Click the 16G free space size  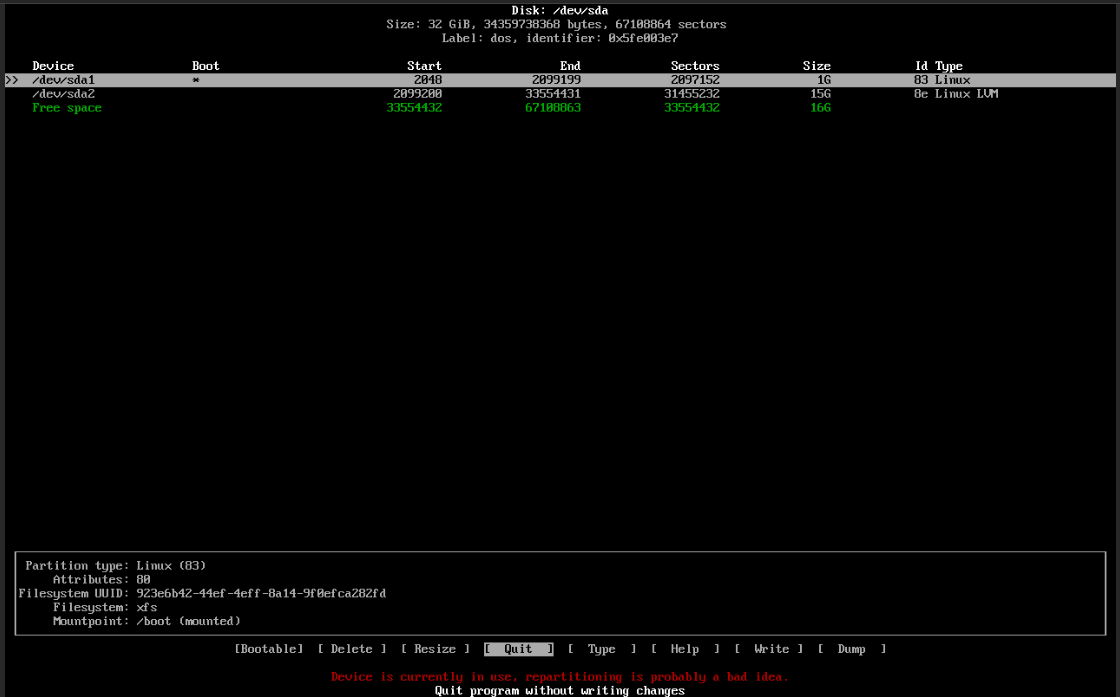pyautogui.click(x=820, y=108)
